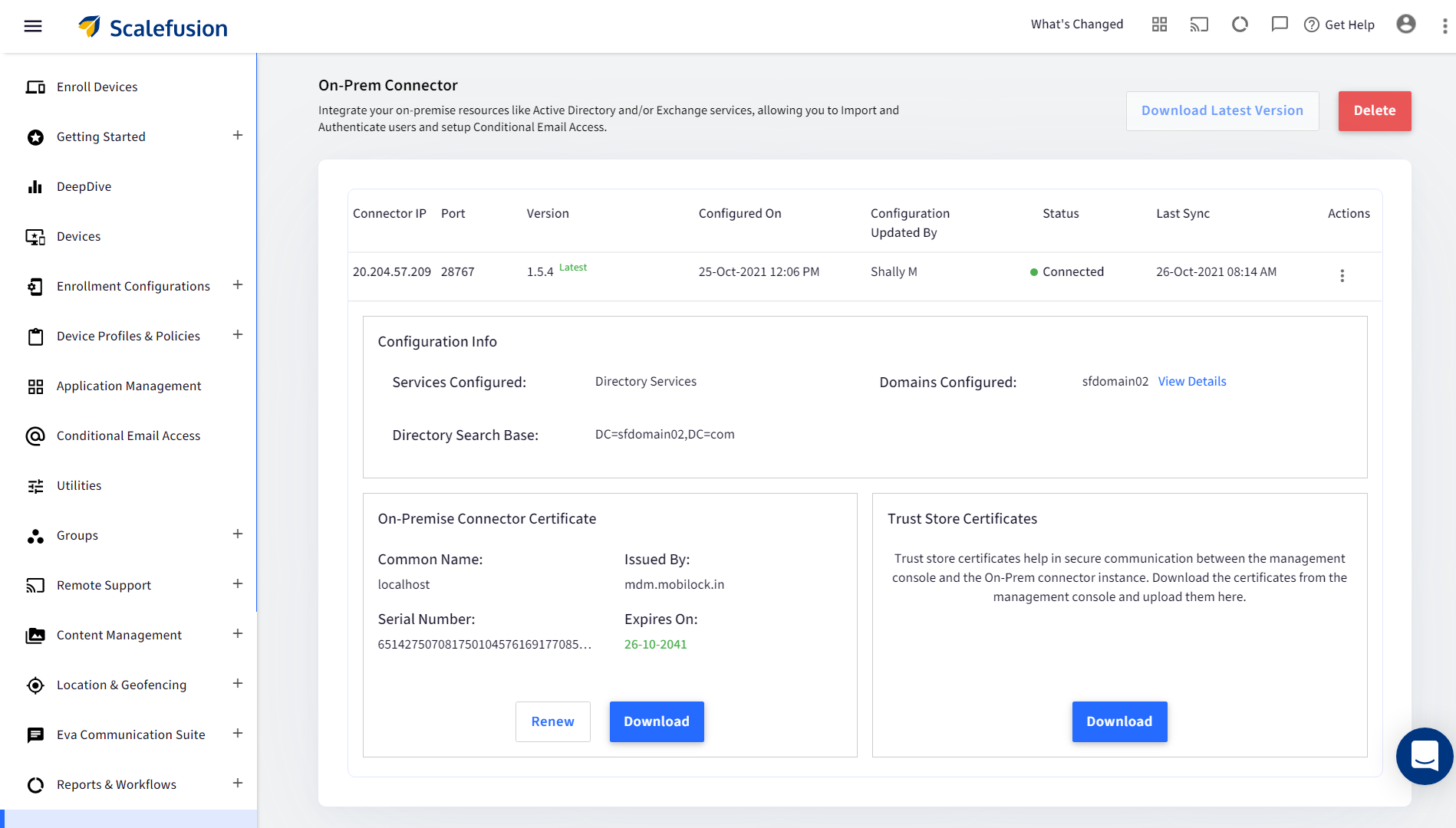The image size is (1456, 828).
Task: Click the truncated certificate serial number
Action: pyautogui.click(x=485, y=645)
